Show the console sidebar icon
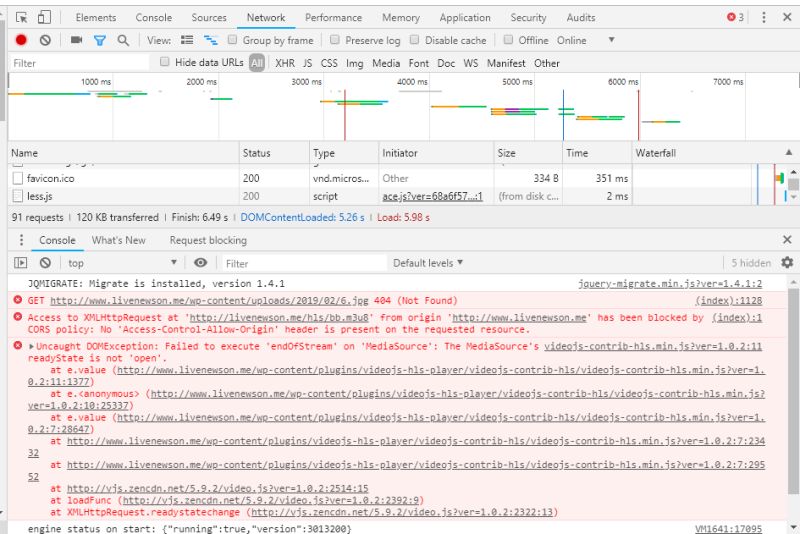 tap(21, 263)
